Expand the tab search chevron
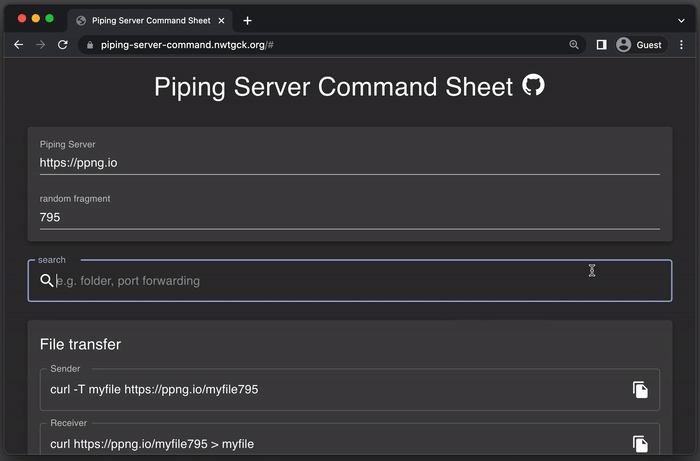 click(681, 20)
